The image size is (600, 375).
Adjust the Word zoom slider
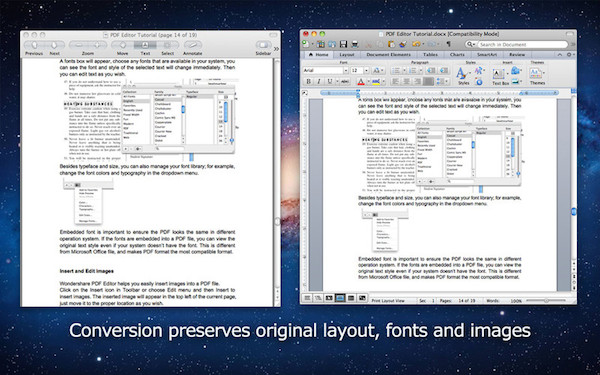(x=546, y=300)
